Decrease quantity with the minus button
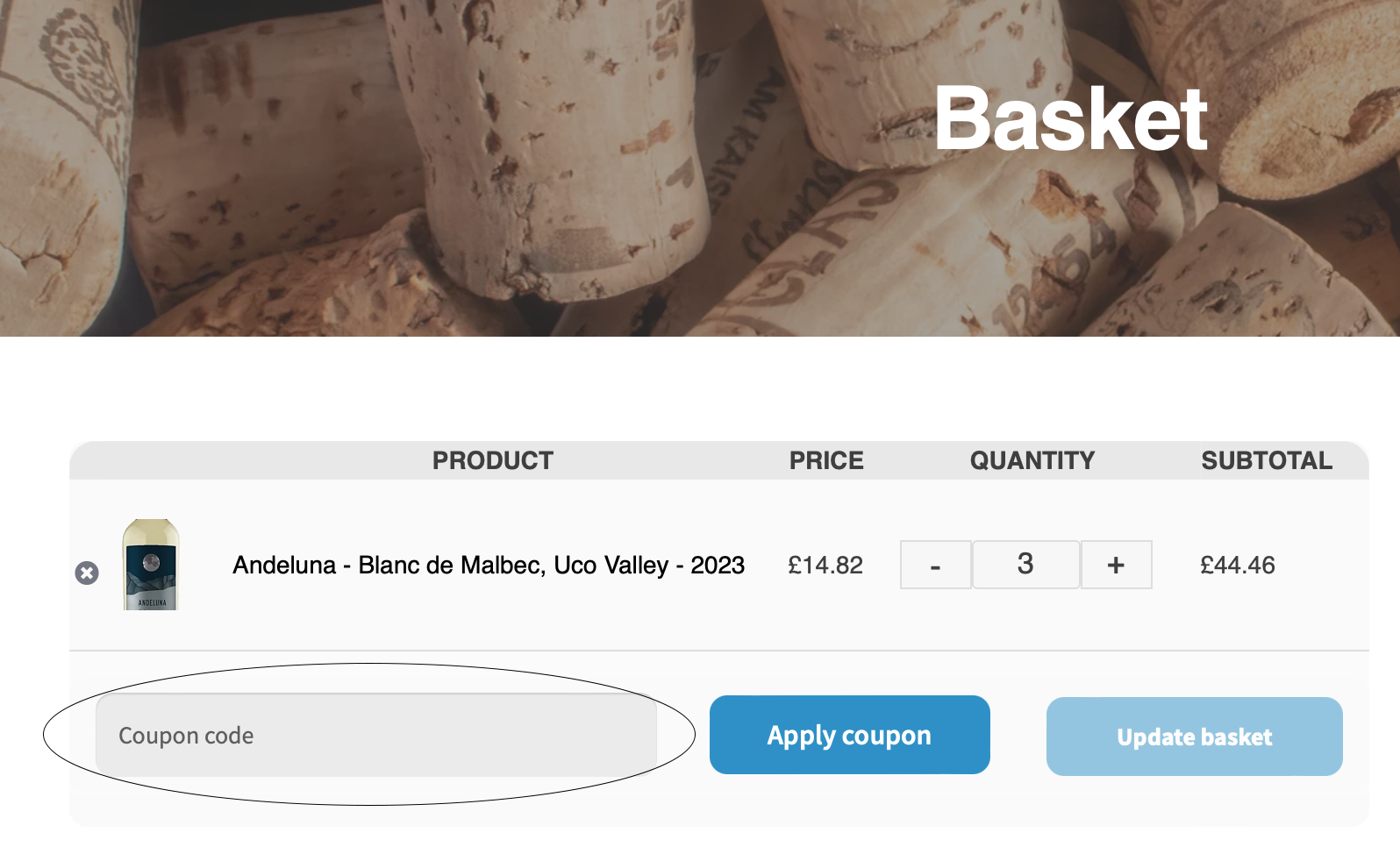The width and height of the screenshot is (1400, 847). click(935, 566)
